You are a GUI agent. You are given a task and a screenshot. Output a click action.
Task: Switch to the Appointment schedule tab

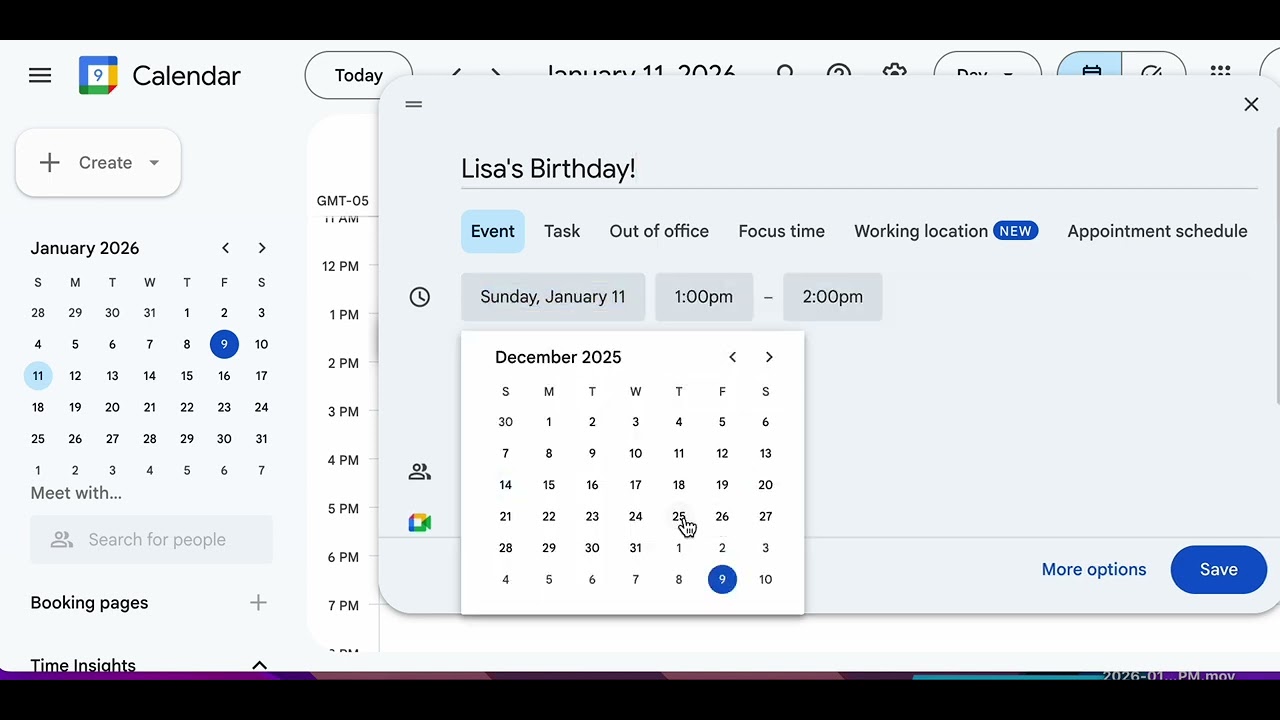[x=1157, y=231]
